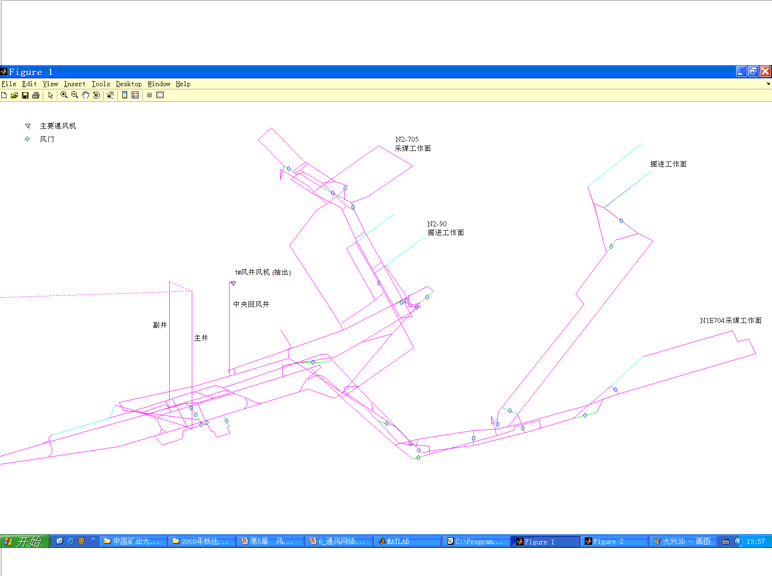This screenshot has height=576, width=772.
Task: Open the Desktop menu
Action: (x=129, y=84)
